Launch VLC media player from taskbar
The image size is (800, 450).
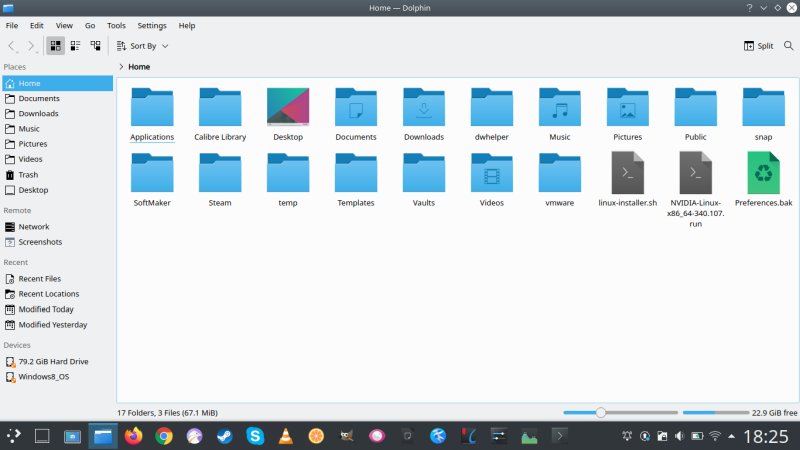[285, 436]
